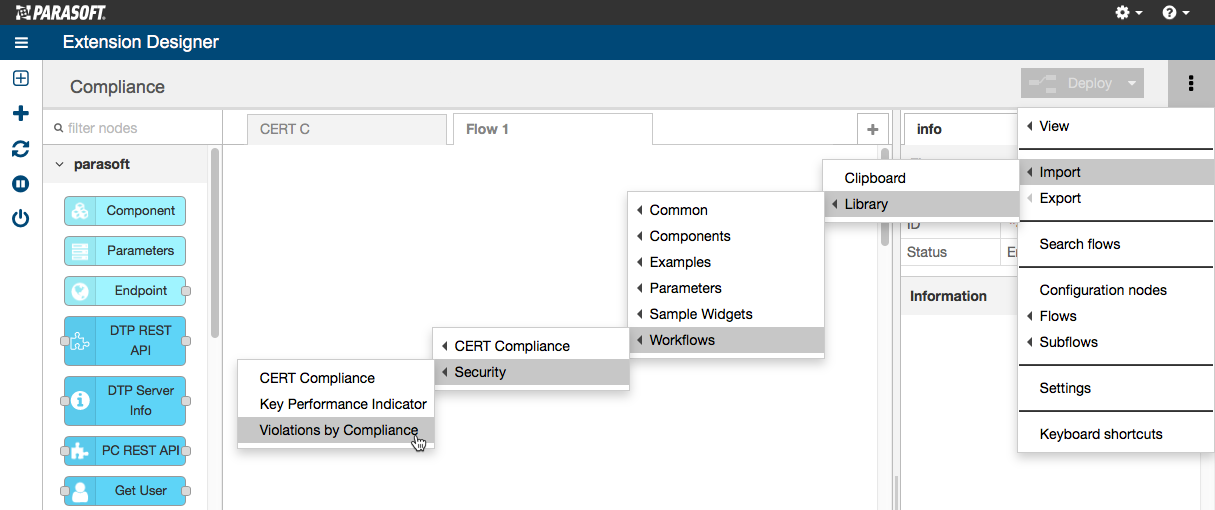Select the Component node in palette

click(x=125, y=211)
